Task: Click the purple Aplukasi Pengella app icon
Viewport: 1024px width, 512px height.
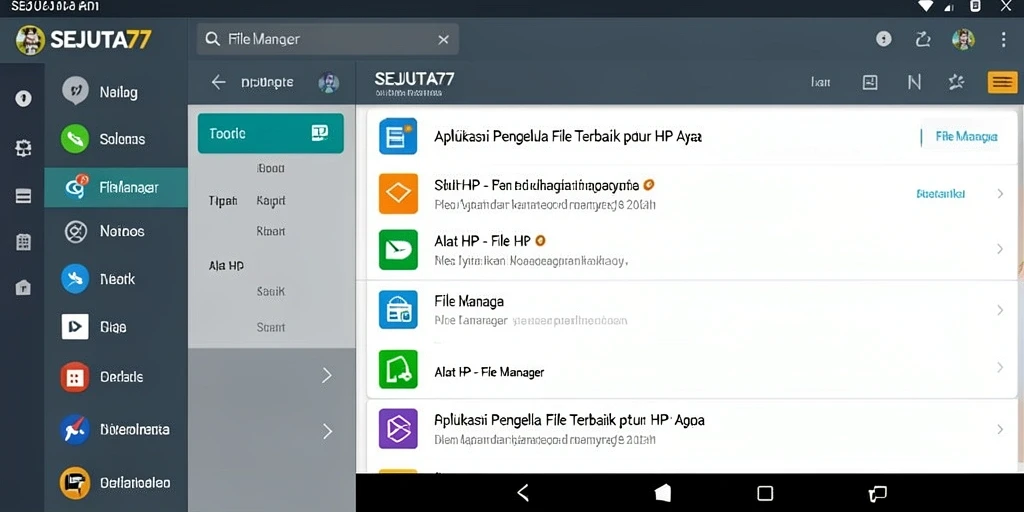Action: (398, 428)
